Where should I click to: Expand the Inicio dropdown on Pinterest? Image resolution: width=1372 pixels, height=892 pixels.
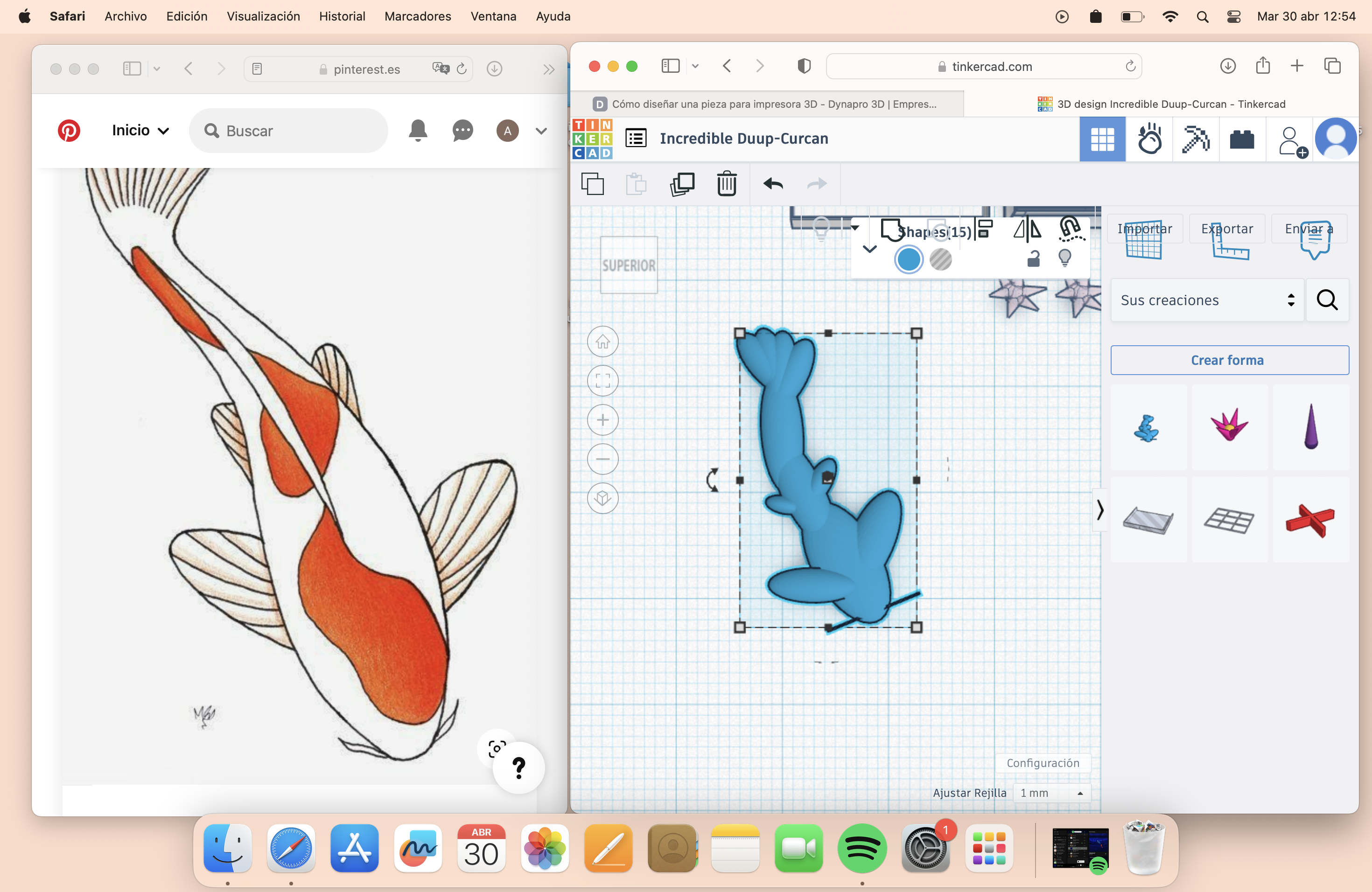(140, 131)
